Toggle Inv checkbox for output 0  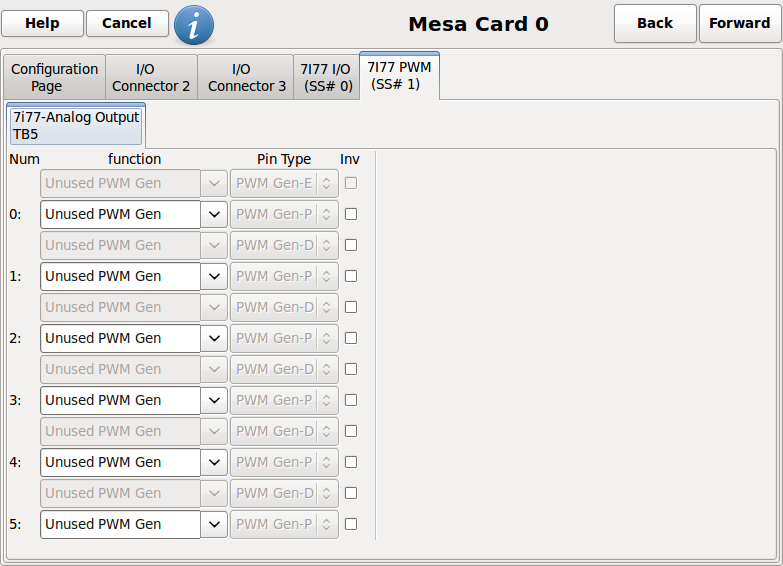[351, 214]
